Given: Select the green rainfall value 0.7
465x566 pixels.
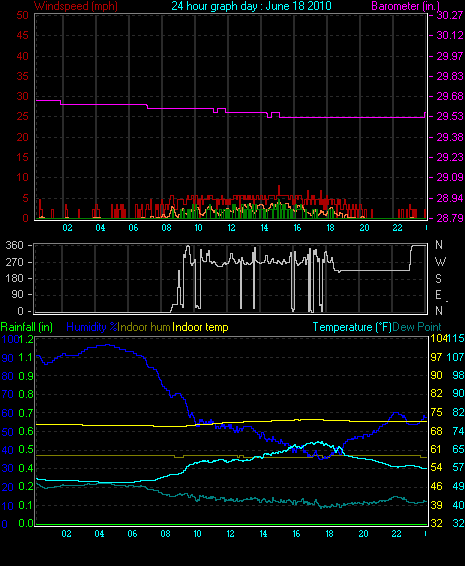Looking at the screenshot, I should (26, 413).
